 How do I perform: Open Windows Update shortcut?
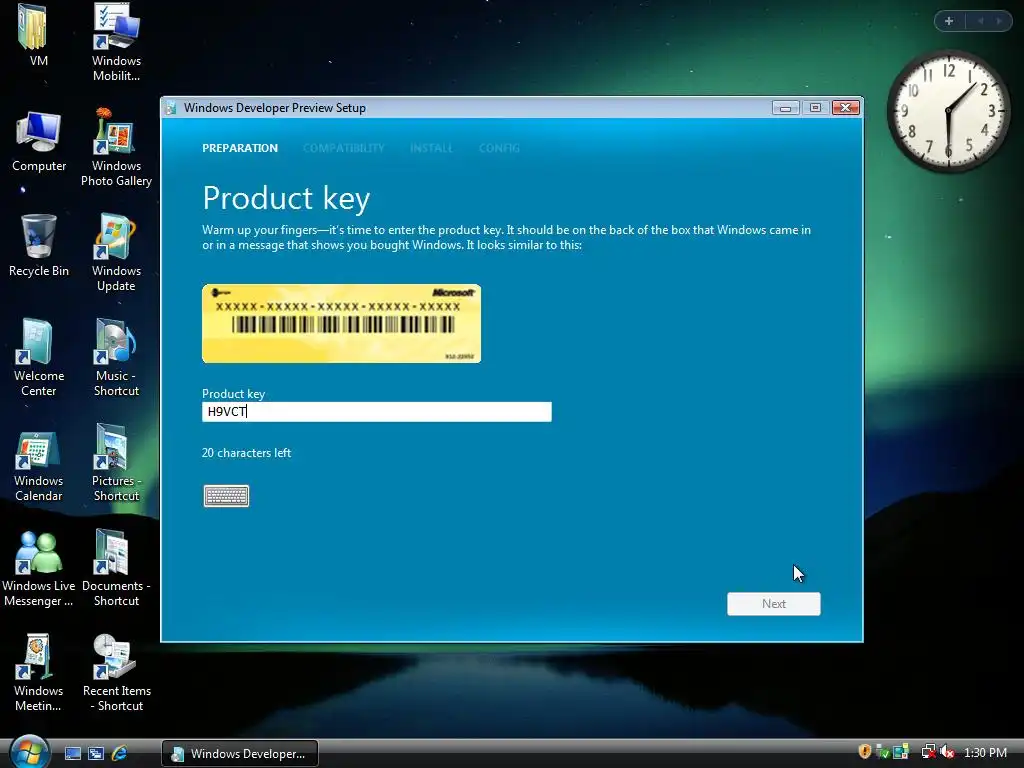point(116,253)
